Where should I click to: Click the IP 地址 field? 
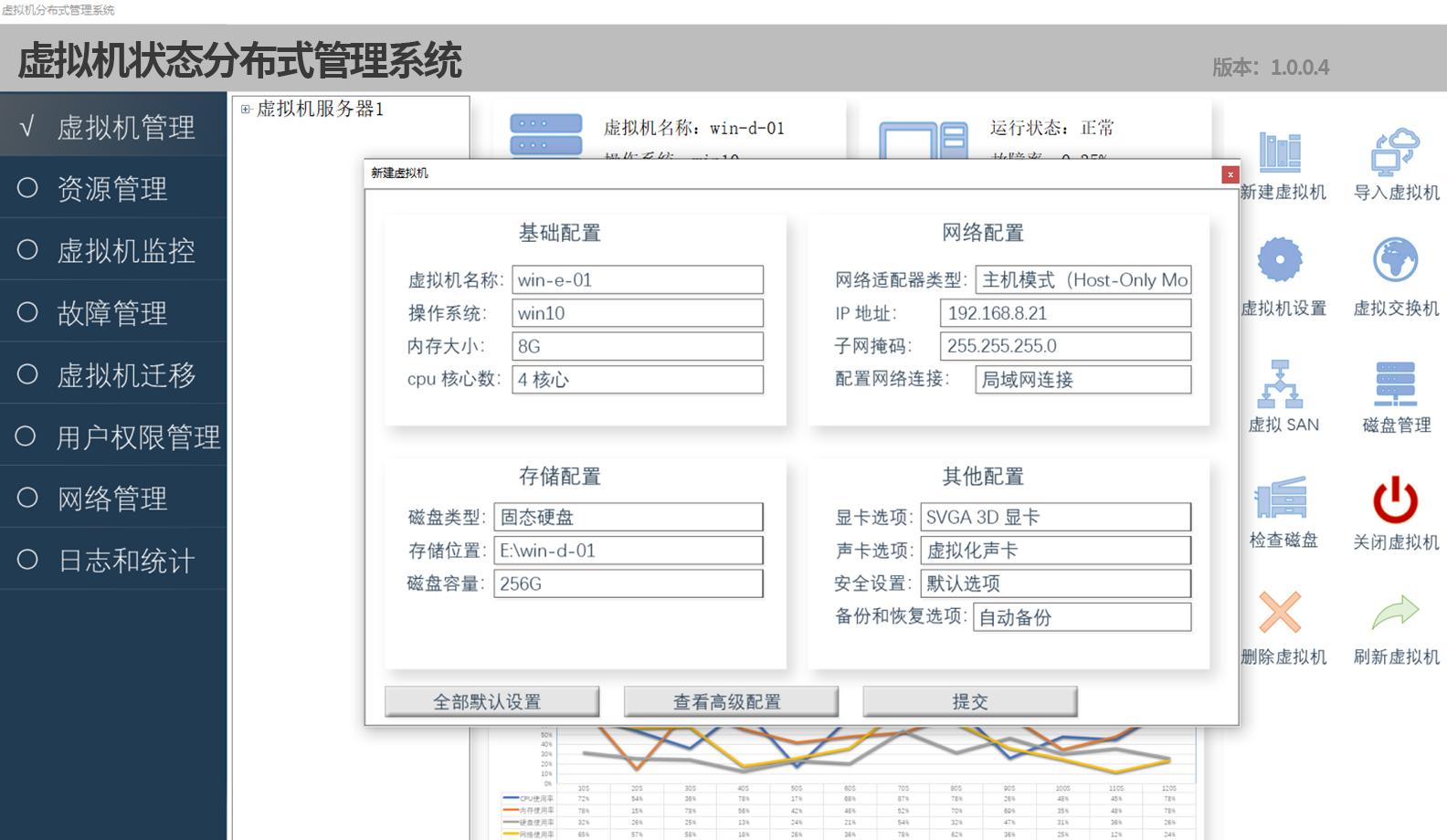tap(1066, 313)
